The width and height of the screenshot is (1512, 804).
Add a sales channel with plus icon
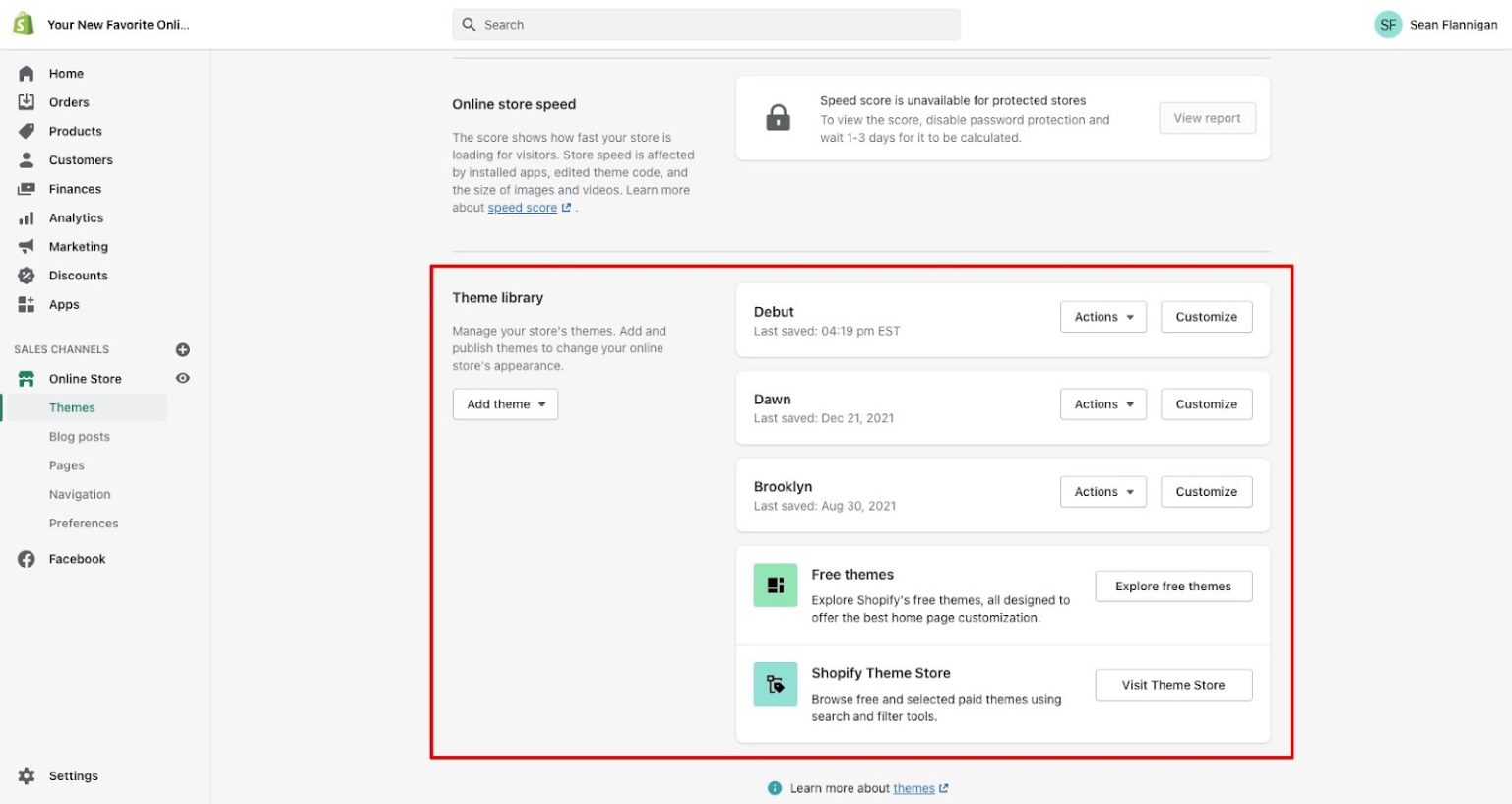(x=183, y=349)
